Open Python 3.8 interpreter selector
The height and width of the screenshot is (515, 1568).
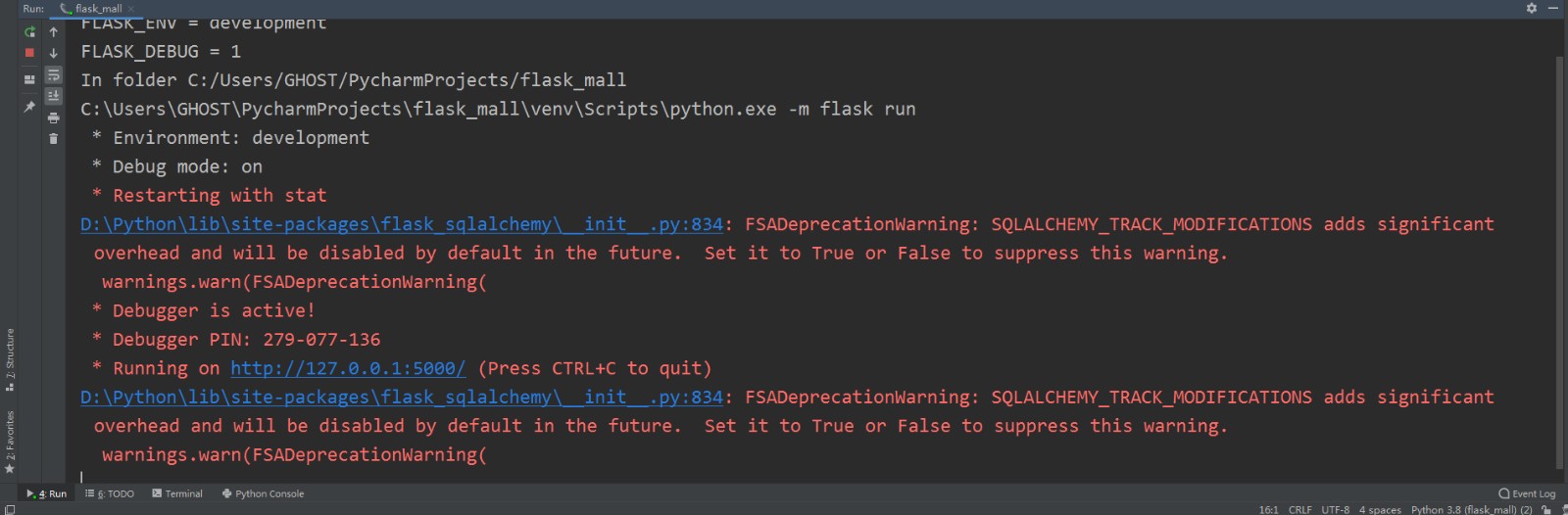tap(1471, 509)
